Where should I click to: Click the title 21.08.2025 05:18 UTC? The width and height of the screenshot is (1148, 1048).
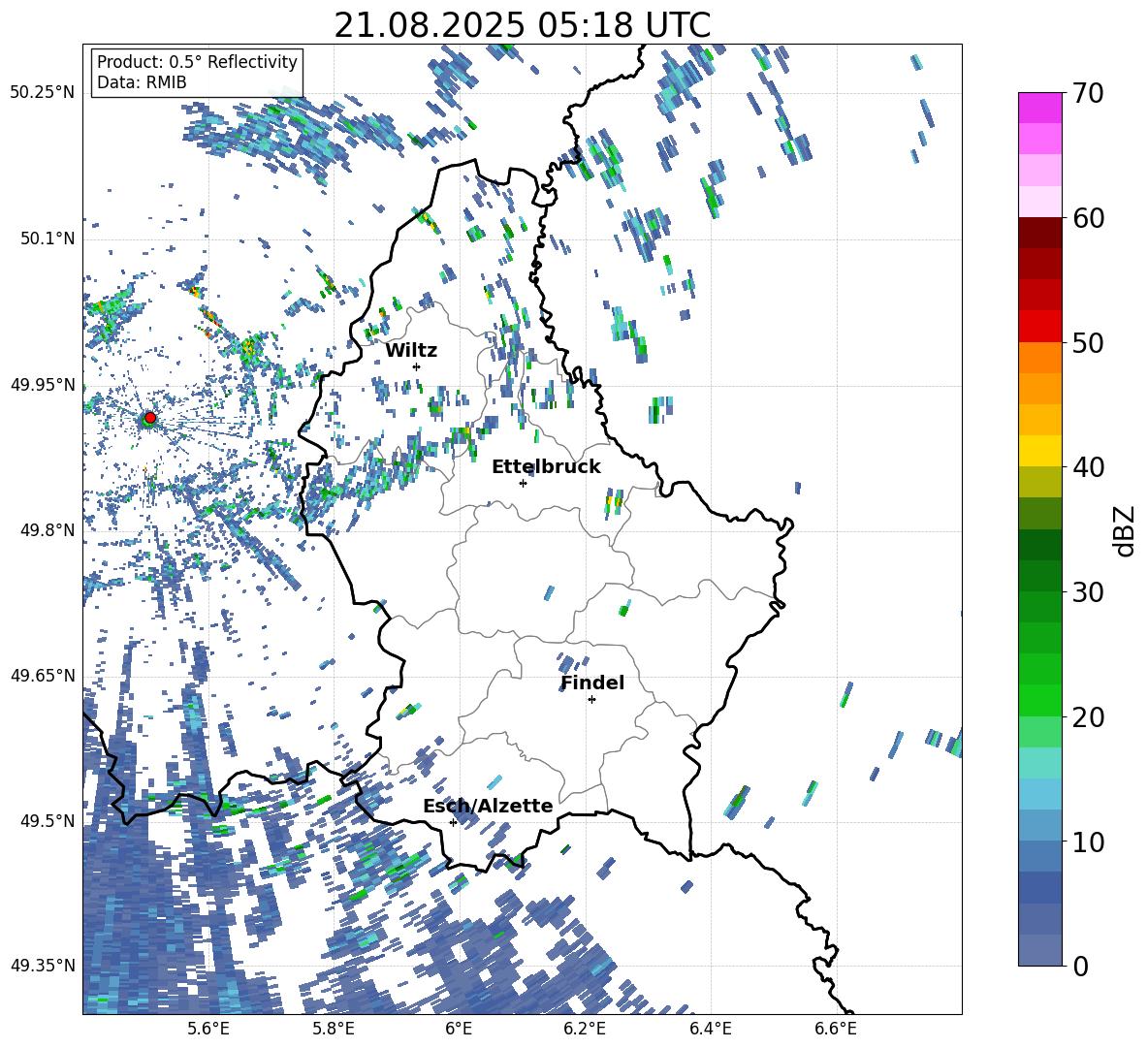tap(522, 25)
